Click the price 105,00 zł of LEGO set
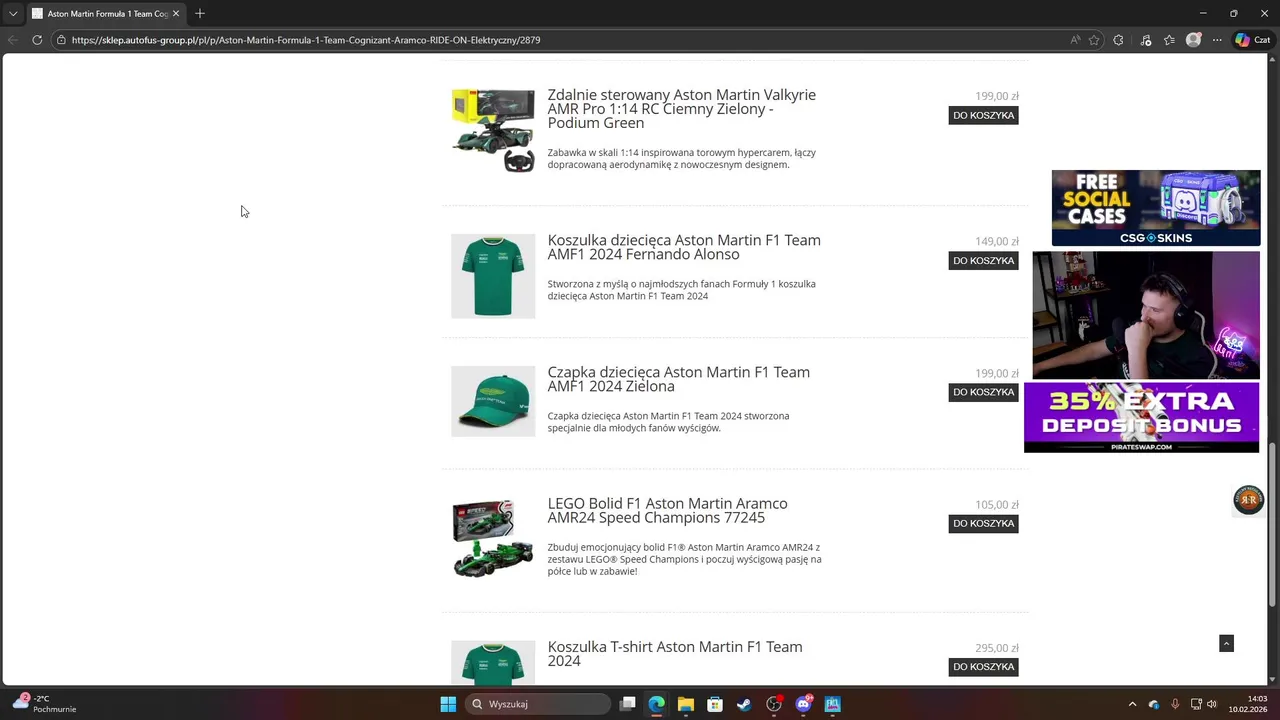The width and height of the screenshot is (1280, 720). coord(997,505)
